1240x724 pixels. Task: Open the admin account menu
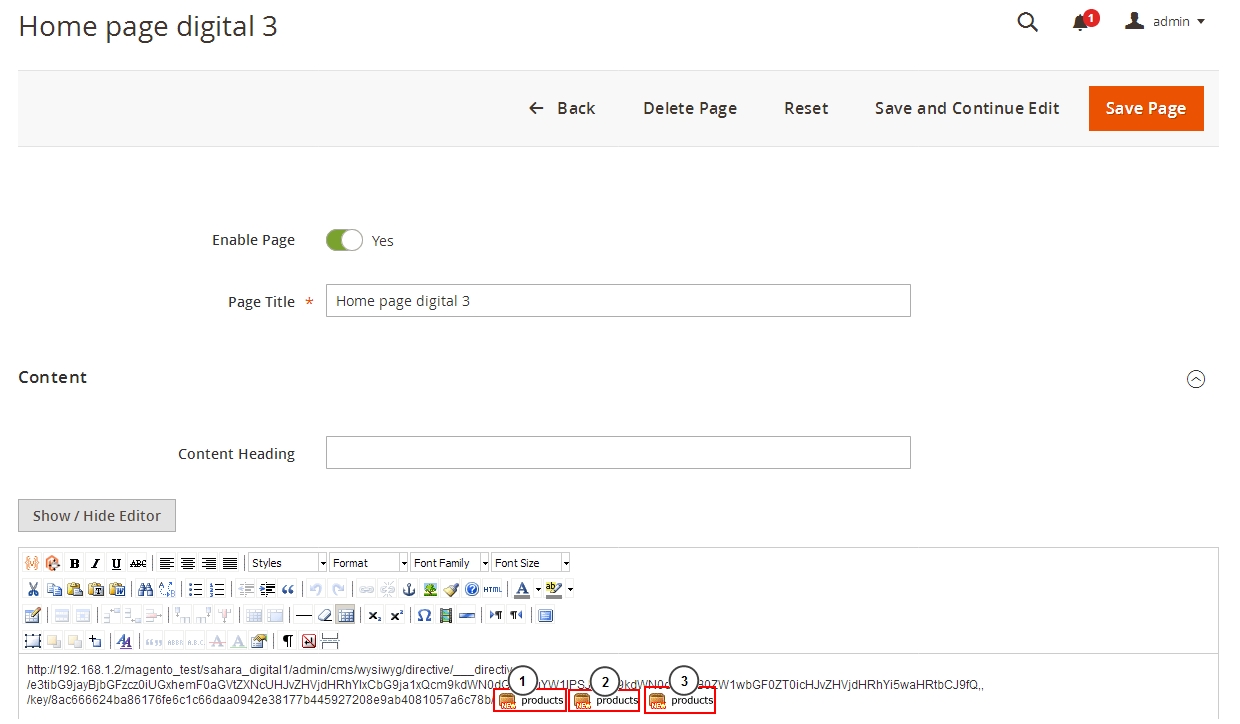click(1166, 21)
